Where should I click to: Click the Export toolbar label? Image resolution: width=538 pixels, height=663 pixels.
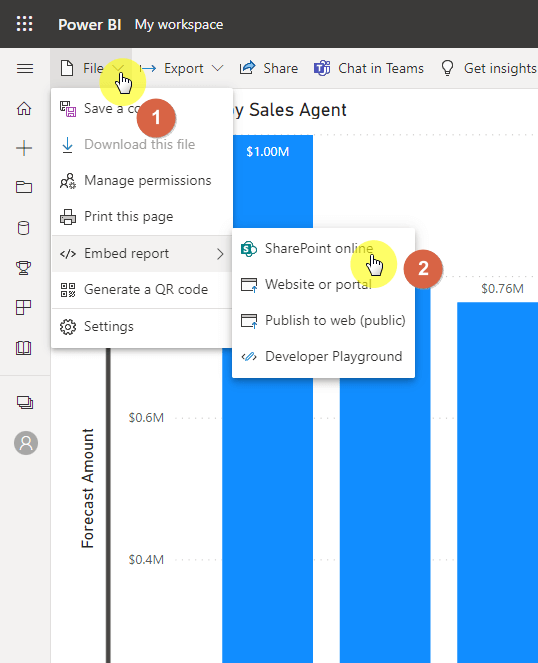point(184,68)
